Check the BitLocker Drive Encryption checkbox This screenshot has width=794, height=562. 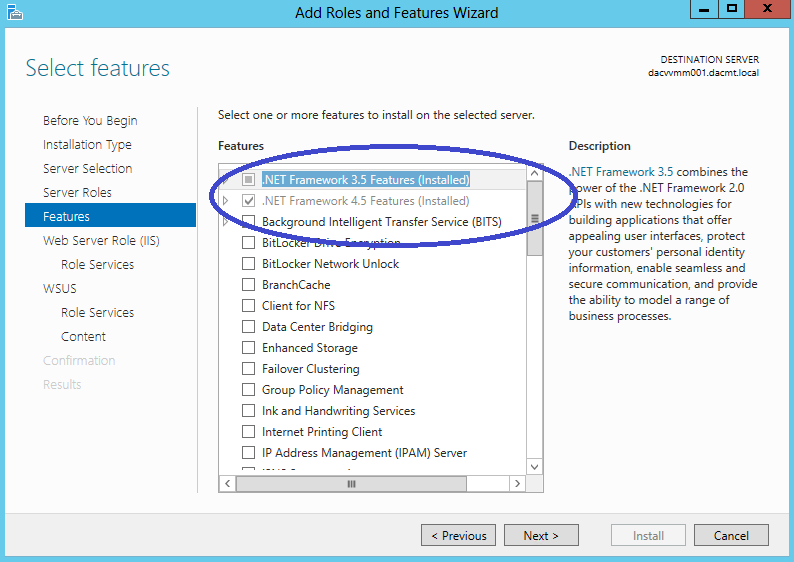point(248,243)
